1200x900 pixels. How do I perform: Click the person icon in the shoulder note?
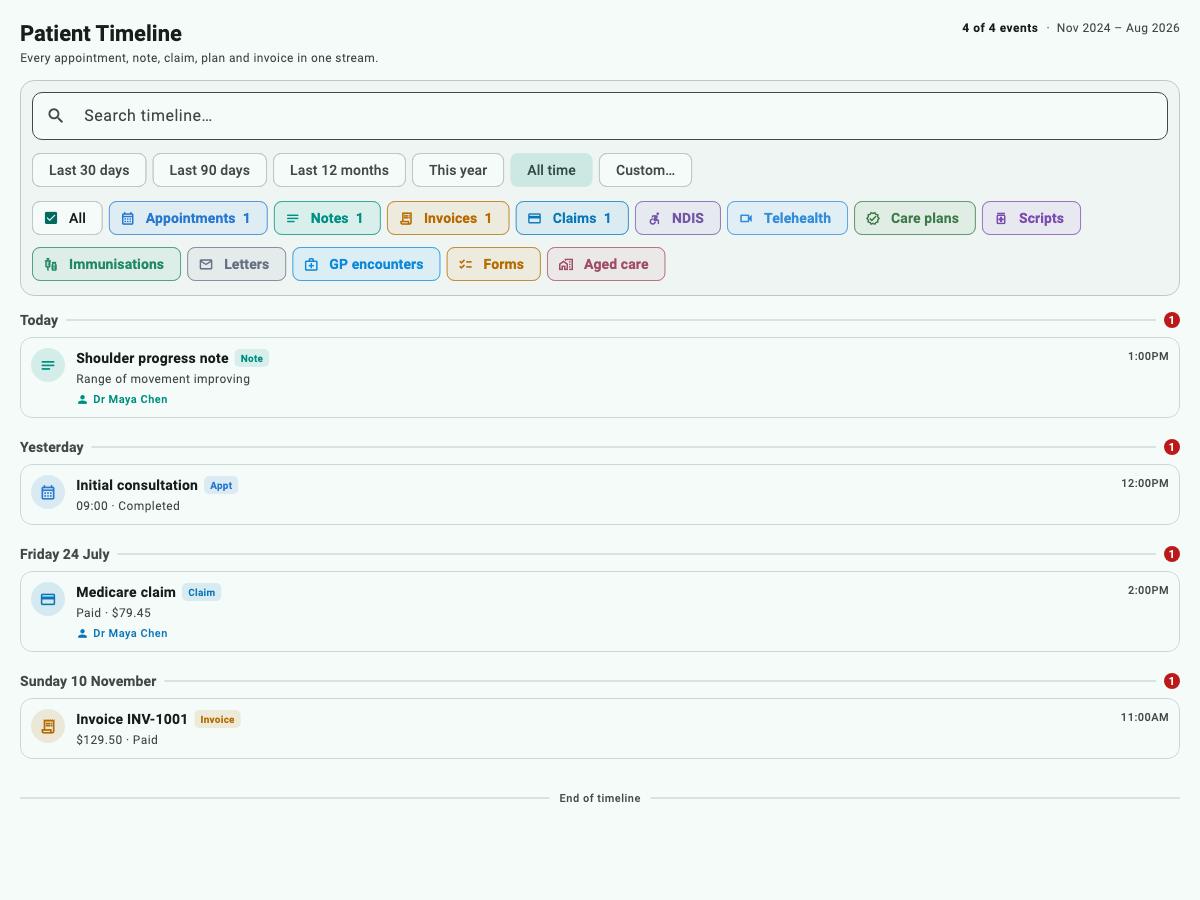pyautogui.click(x=83, y=399)
